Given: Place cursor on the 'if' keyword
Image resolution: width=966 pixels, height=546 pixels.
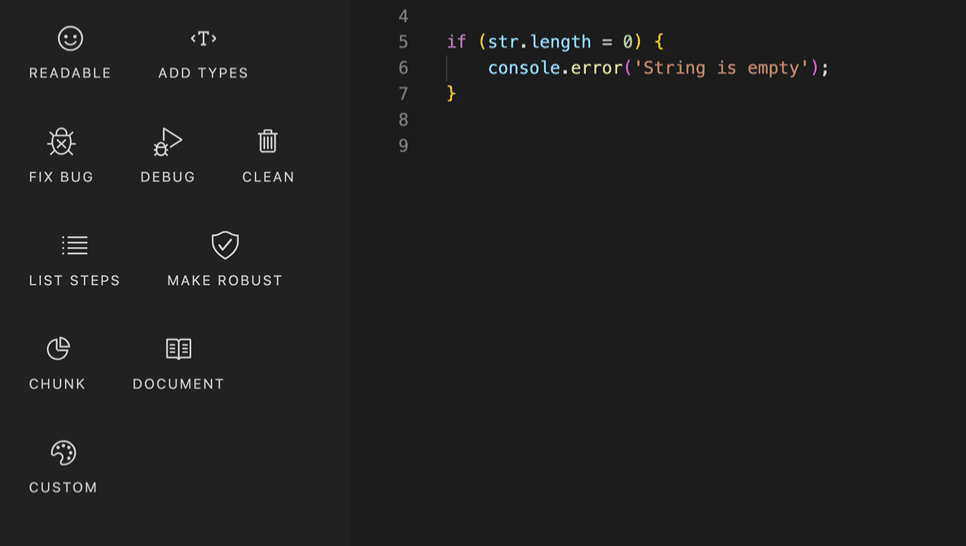Looking at the screenshot, I should click(456, 42).
